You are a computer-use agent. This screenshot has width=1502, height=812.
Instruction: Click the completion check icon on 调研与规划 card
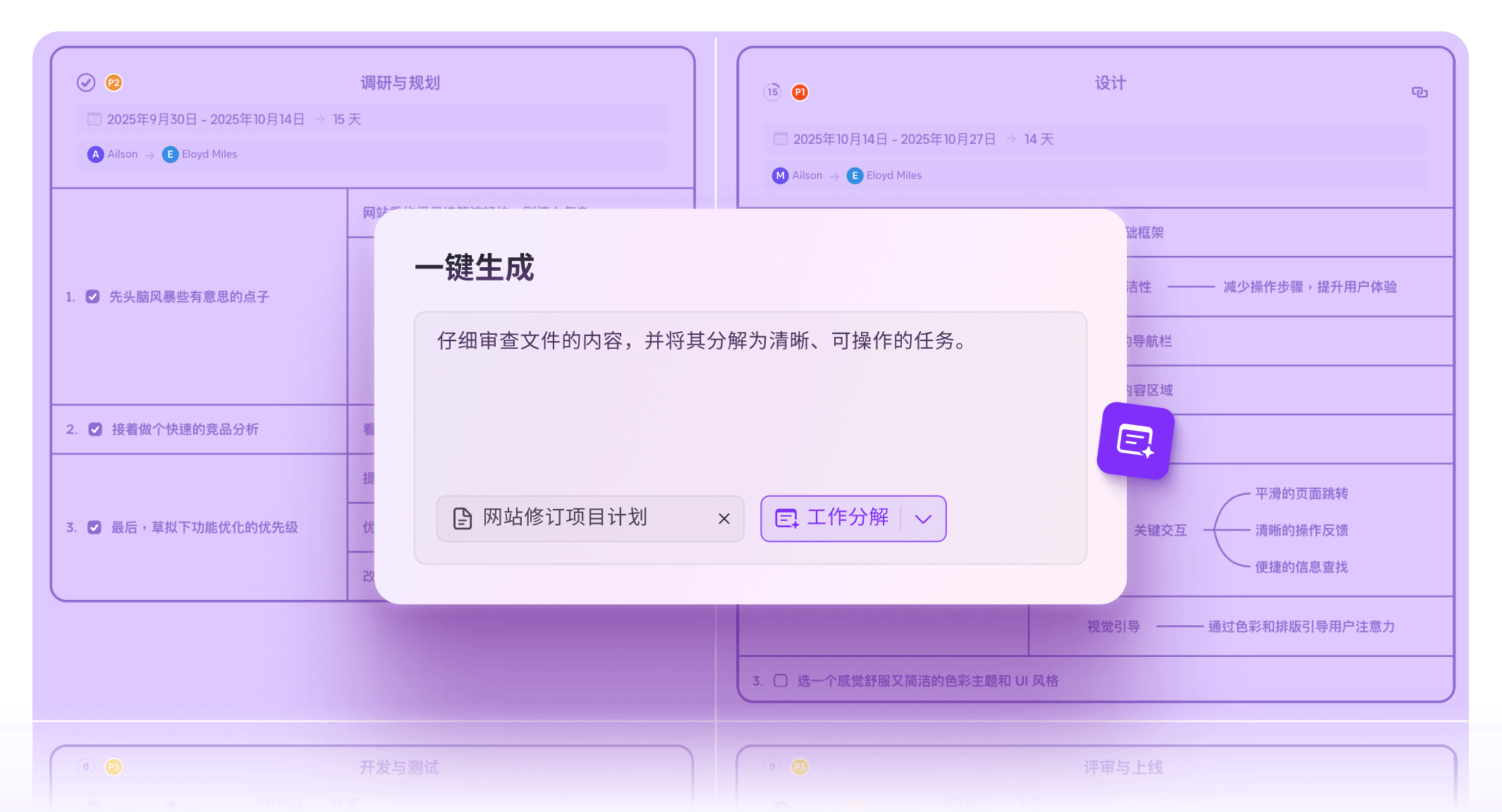[x=85, y=82]
